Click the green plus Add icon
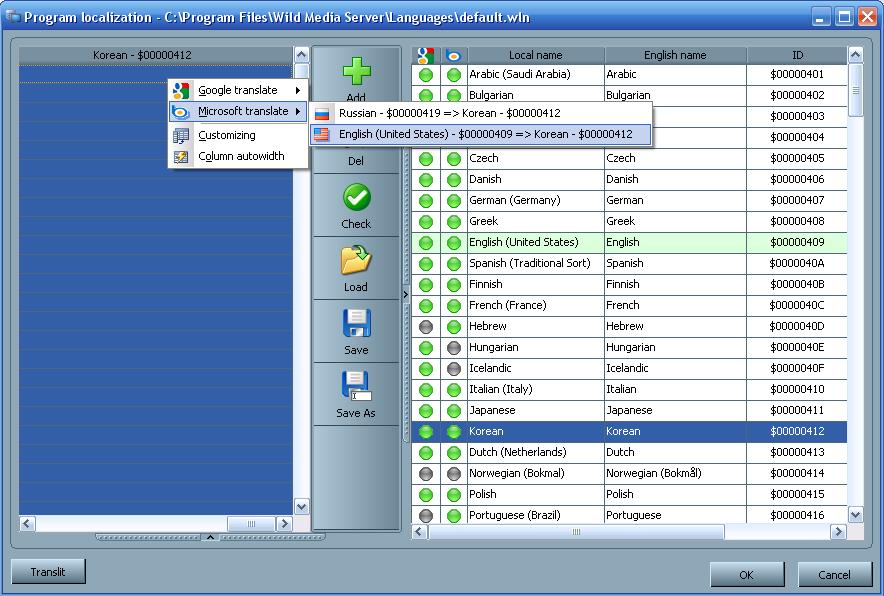 (356, 73)
